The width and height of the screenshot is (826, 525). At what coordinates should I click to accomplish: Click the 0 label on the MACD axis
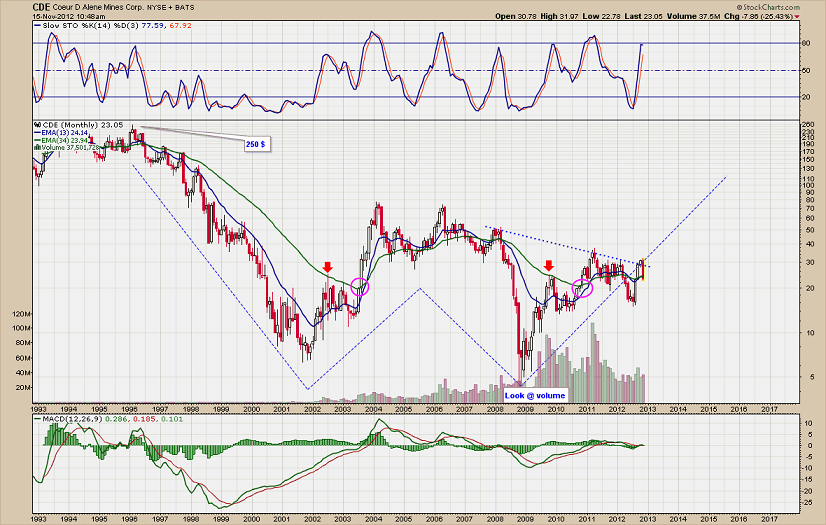tap(809, 445)
